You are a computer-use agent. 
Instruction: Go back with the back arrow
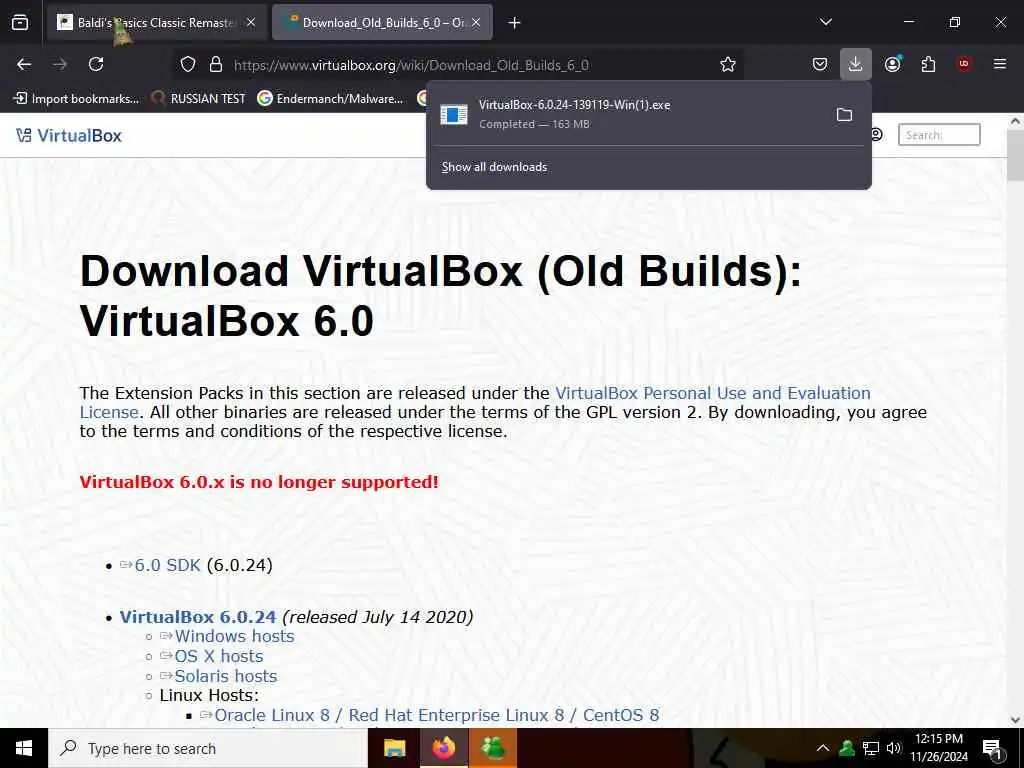(24, 64)
